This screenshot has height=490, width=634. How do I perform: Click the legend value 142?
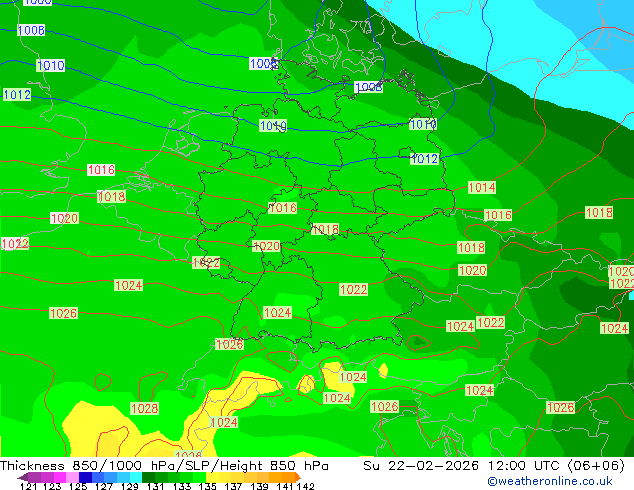pos(305,486)
